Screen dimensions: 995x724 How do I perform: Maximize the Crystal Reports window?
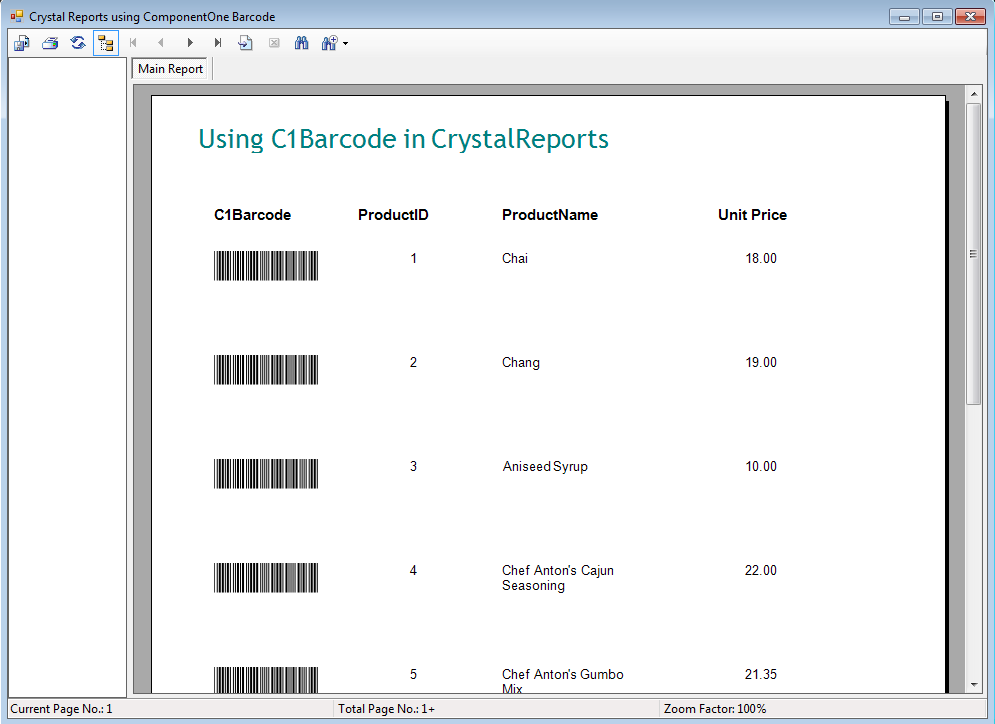coord(937,16)
